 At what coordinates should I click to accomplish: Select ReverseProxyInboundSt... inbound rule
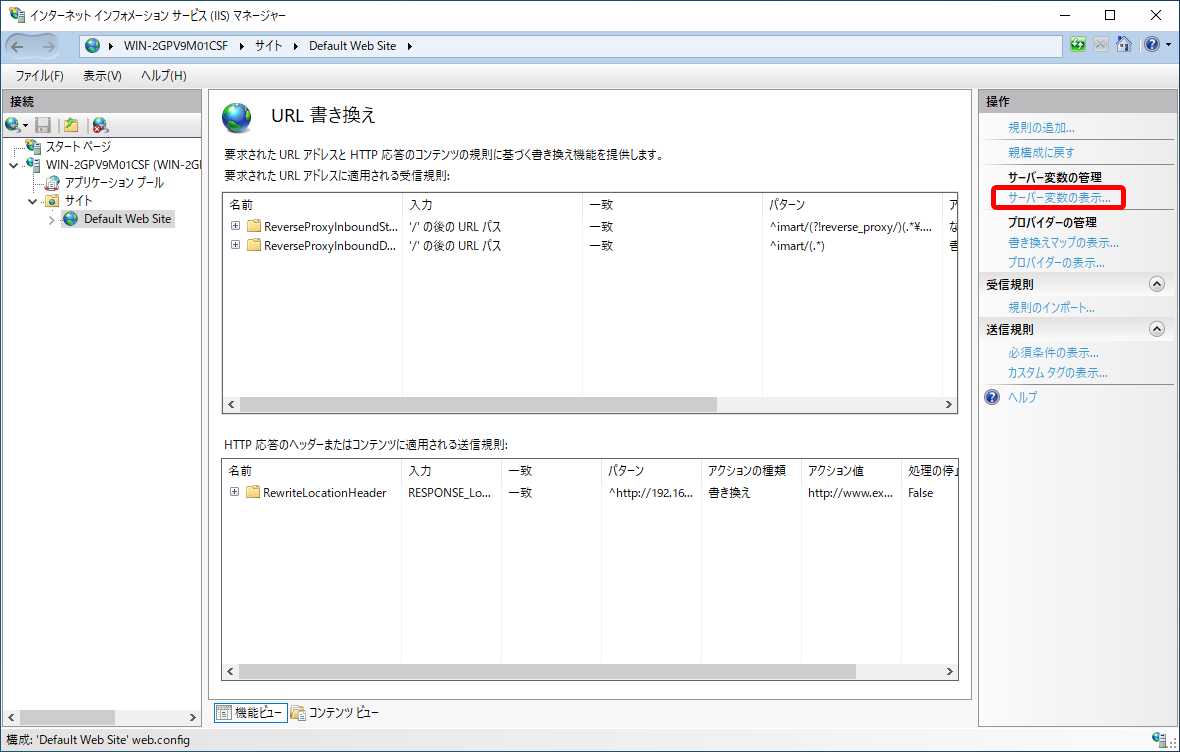tap(330, 226)
